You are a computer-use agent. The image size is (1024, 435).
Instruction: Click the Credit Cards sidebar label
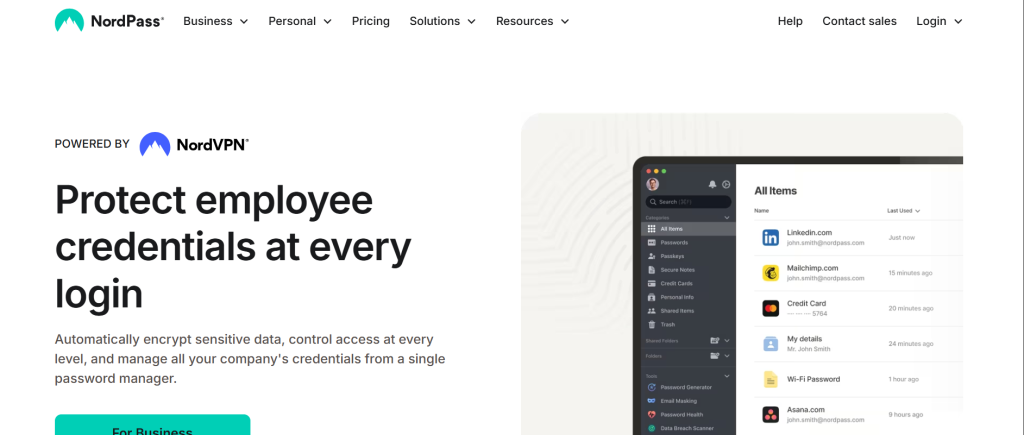(677, 283)
